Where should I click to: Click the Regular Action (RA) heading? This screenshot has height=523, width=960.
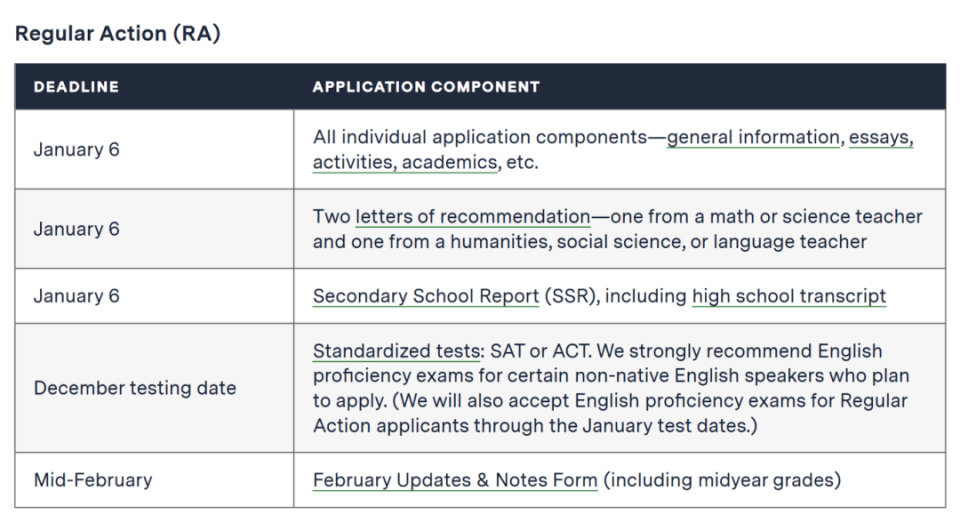click(x=117, y=33)
